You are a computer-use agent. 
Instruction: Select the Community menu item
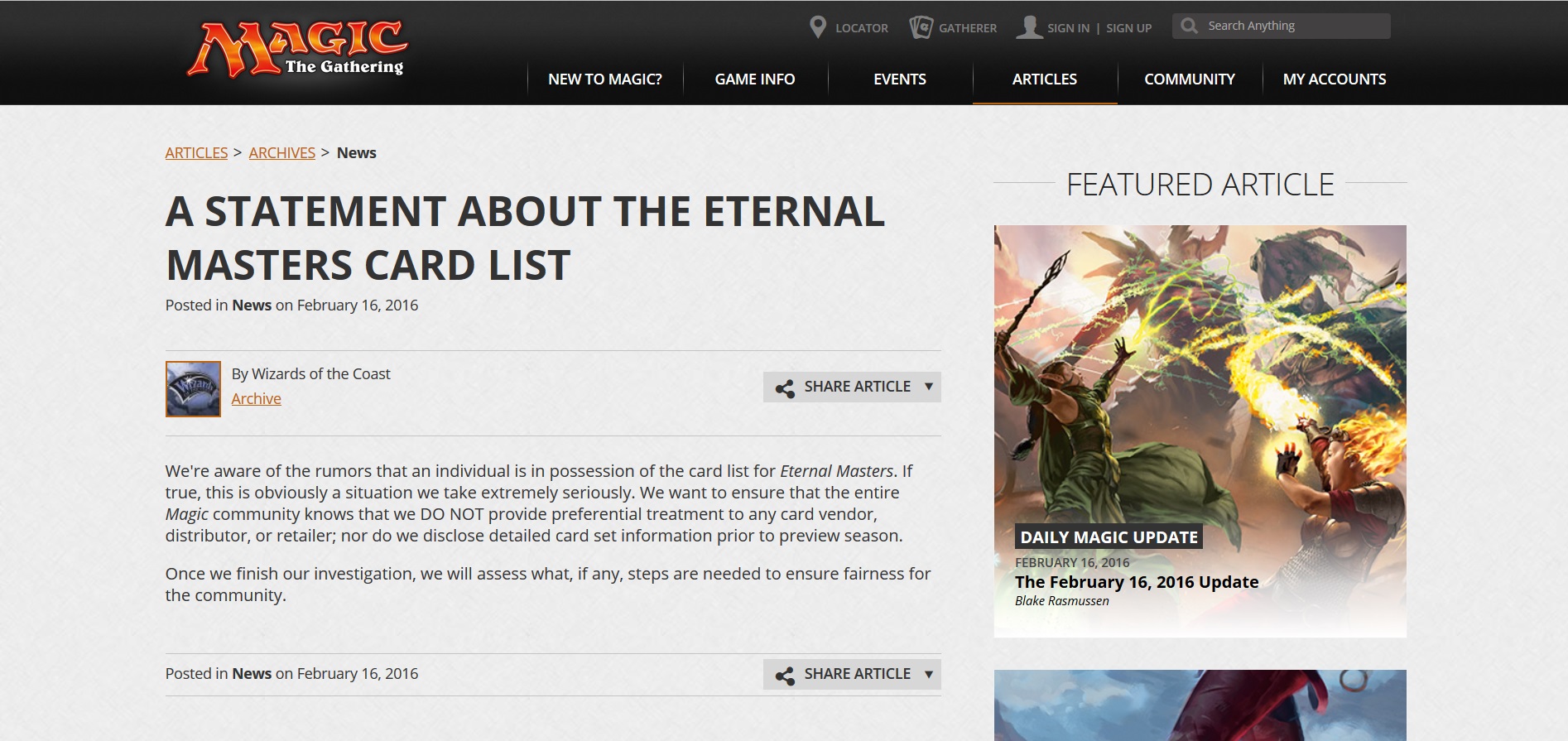pyautogui.click(x=1190, y=79)
